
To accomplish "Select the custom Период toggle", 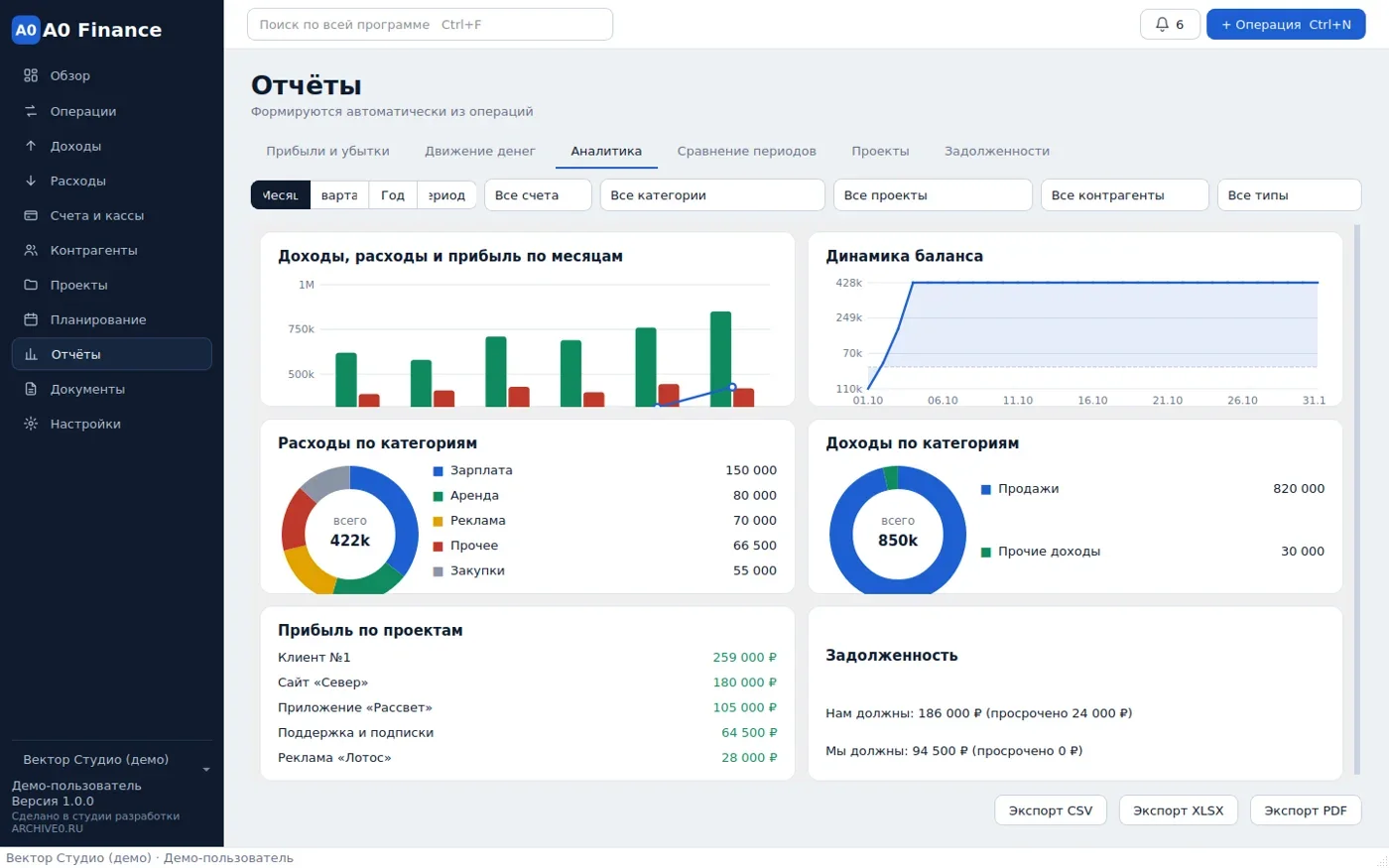I will click(x=447, y=195).
